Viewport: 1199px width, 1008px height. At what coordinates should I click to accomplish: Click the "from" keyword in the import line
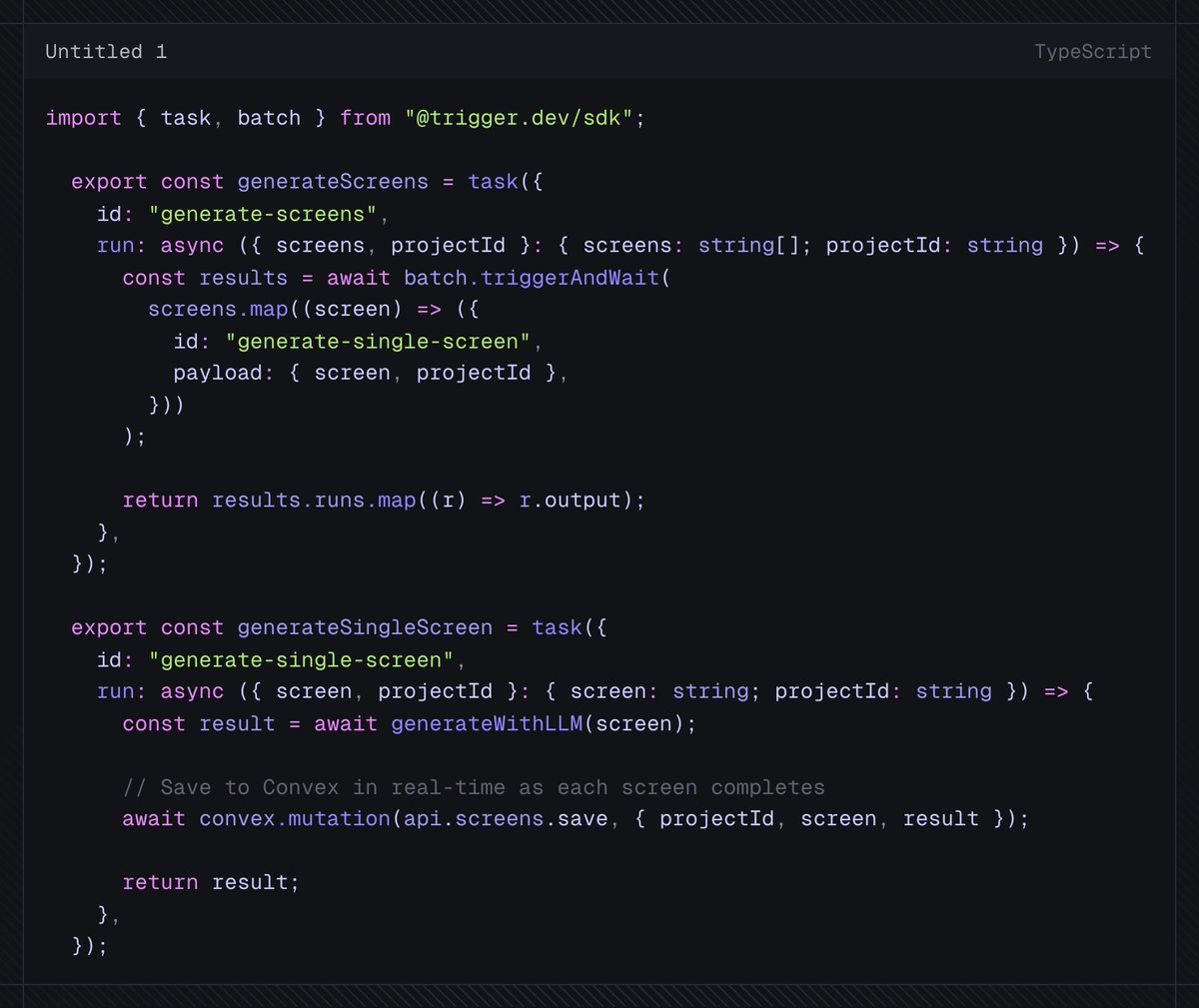coord(365,118)
